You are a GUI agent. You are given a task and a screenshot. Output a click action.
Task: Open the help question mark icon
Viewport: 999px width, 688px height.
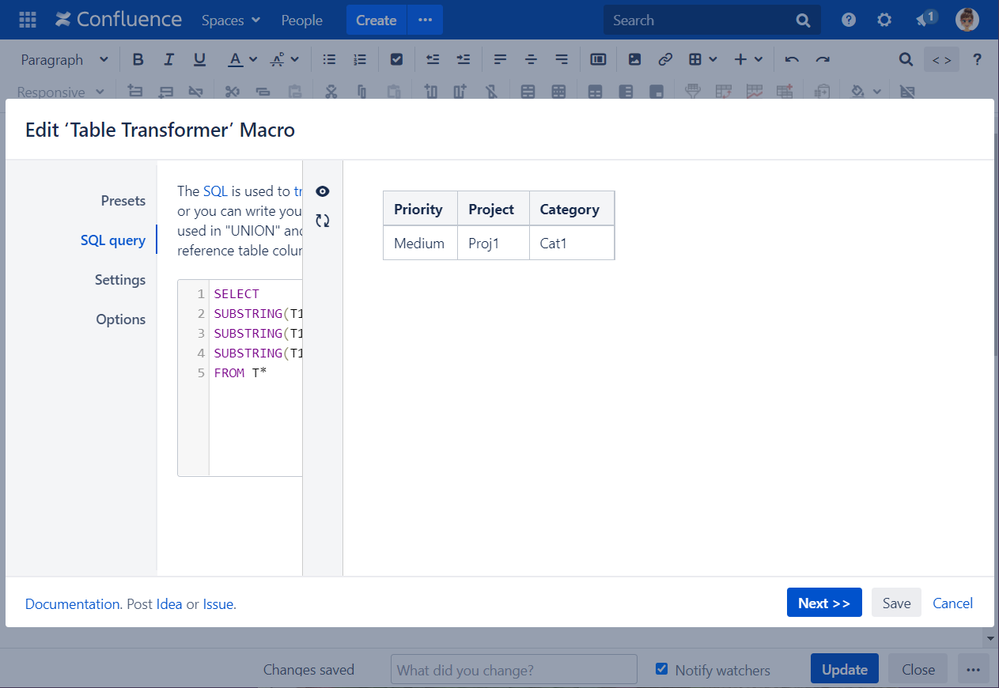pyautogui.click(x=848, y=20)
